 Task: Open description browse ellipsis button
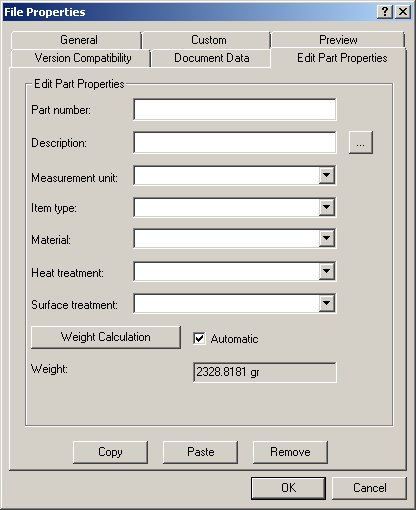(x=361, y=143)
